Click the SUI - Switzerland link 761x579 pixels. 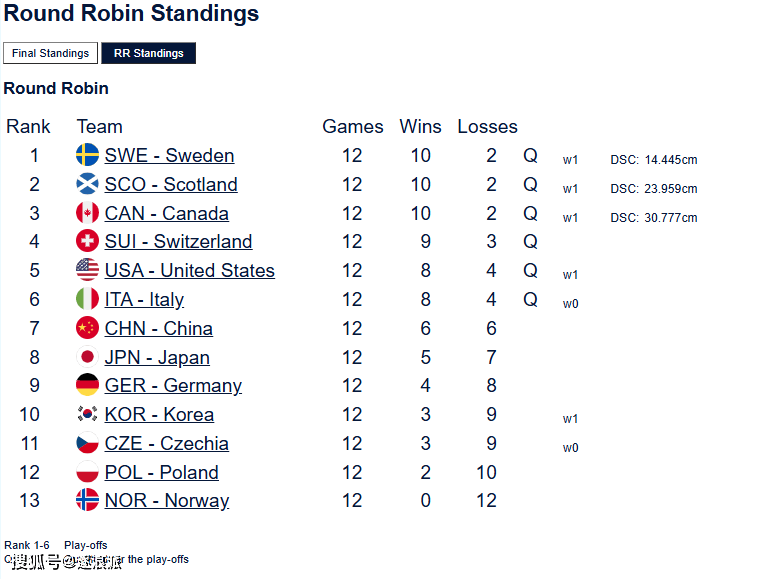pos(178,241)
